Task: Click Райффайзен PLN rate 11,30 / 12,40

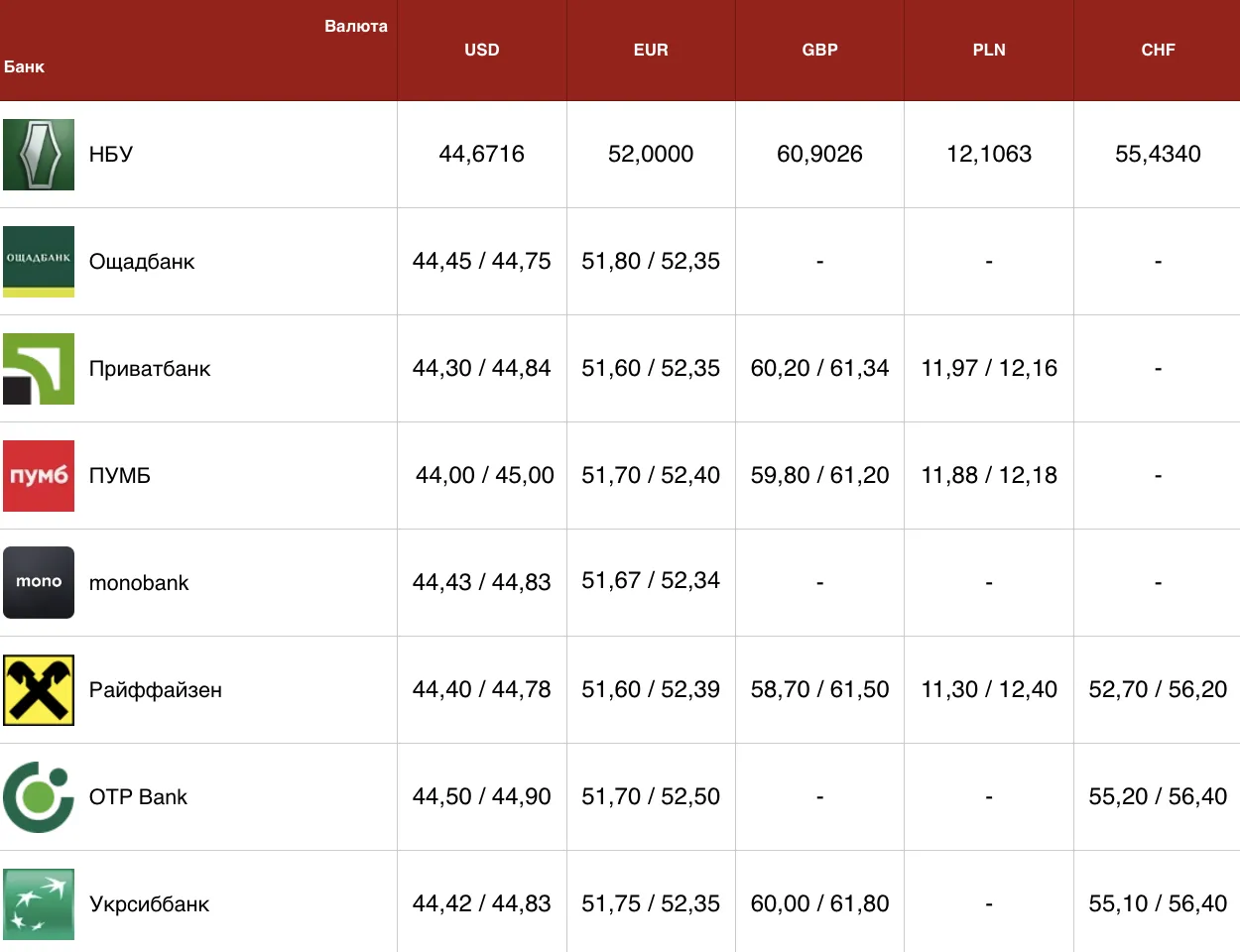Action: (989, 690)
